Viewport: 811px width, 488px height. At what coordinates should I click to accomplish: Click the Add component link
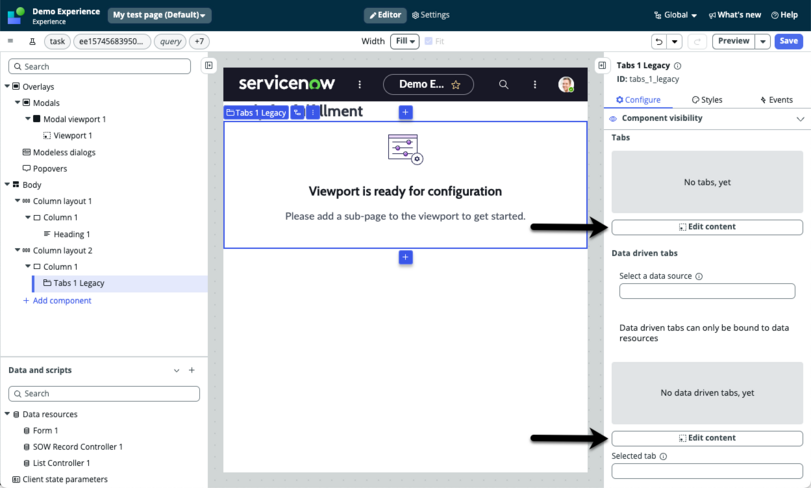57,300
